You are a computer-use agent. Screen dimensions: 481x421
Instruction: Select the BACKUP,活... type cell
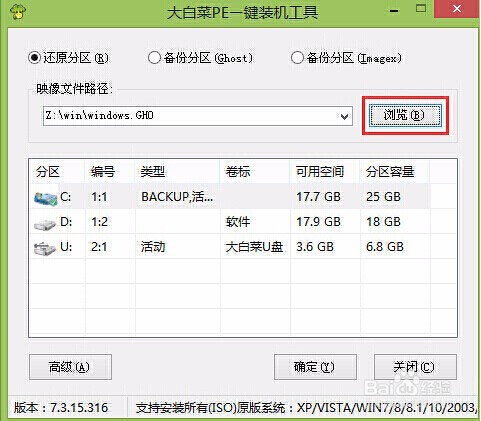click(177, 197)
